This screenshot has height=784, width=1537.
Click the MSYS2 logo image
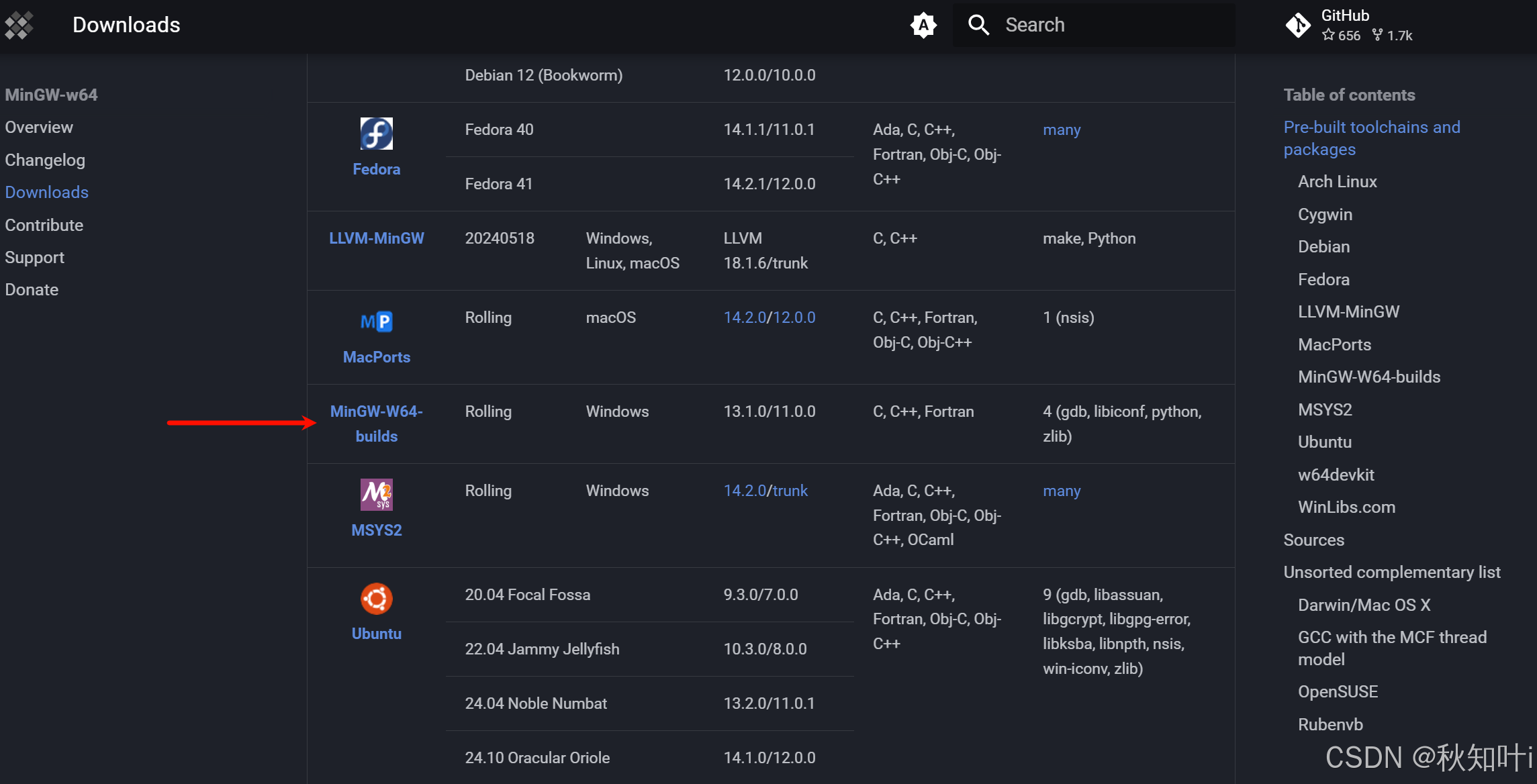[x=376, y=495]
